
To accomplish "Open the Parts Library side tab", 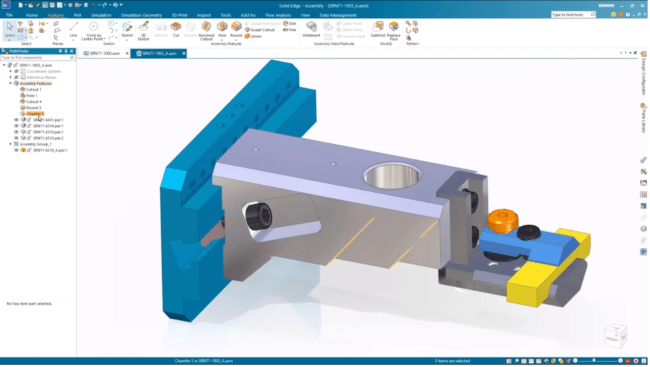I will tap(643, 118).
